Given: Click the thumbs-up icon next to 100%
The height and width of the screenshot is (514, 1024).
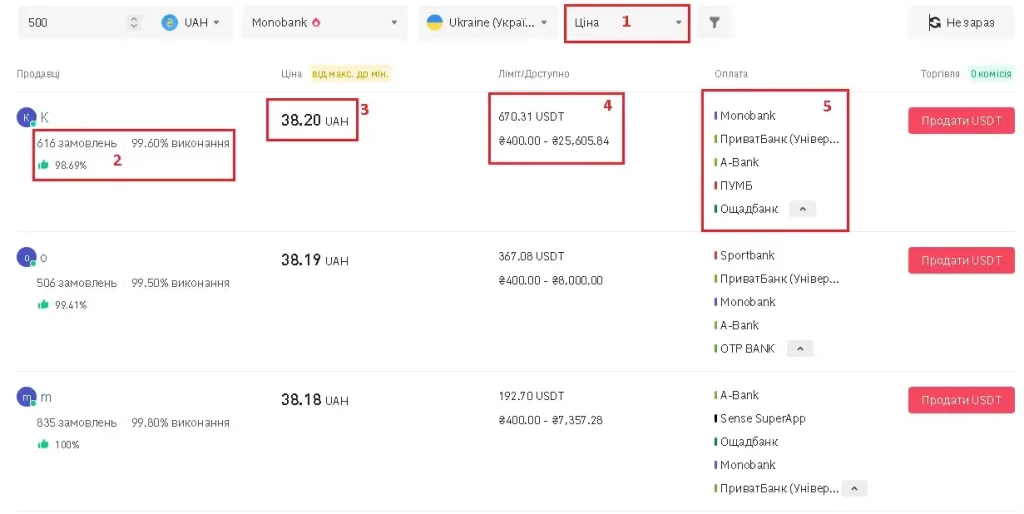Looking at the screenshot, I should tap(43, 444).
